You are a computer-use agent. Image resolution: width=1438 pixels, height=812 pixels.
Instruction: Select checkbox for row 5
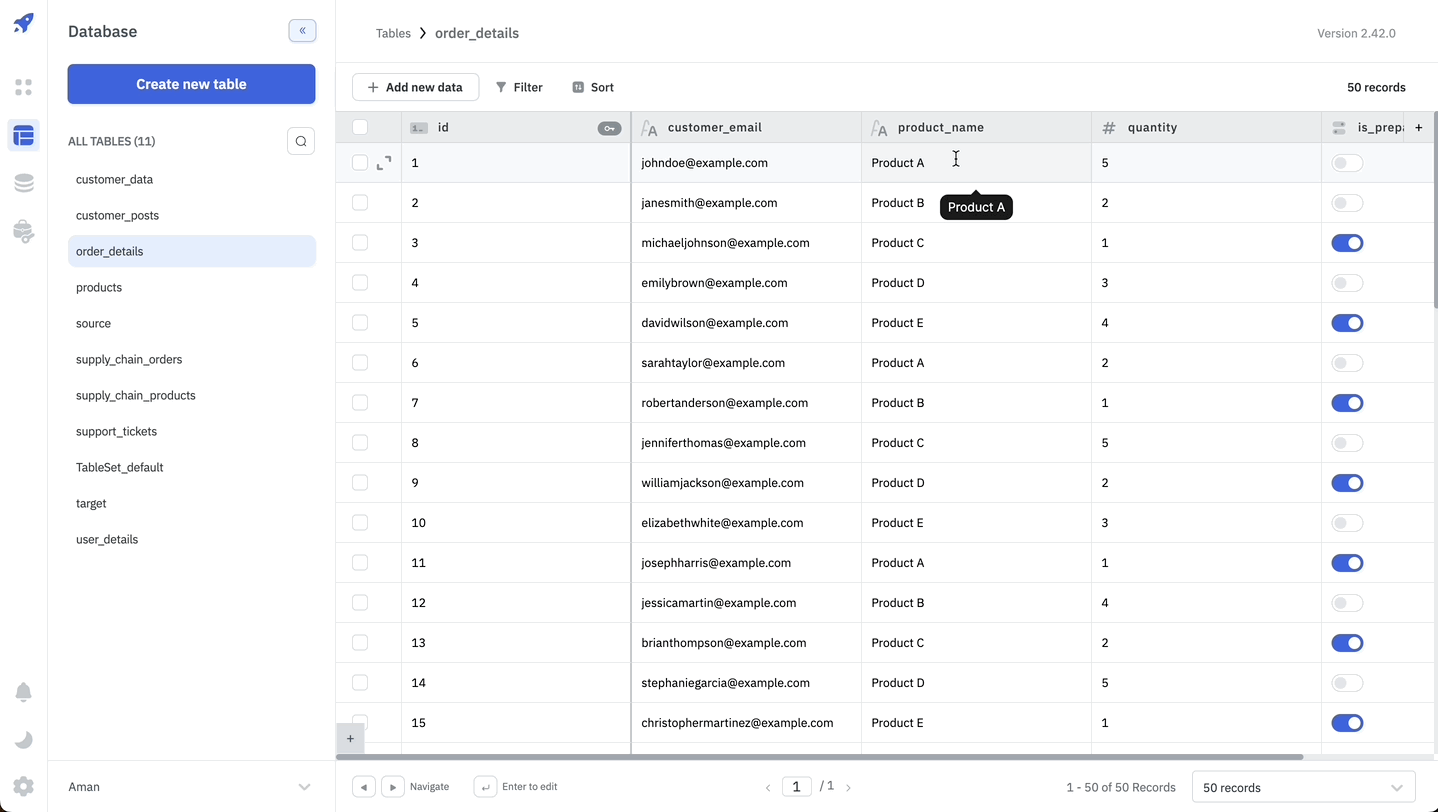click(x=360, y=323)
